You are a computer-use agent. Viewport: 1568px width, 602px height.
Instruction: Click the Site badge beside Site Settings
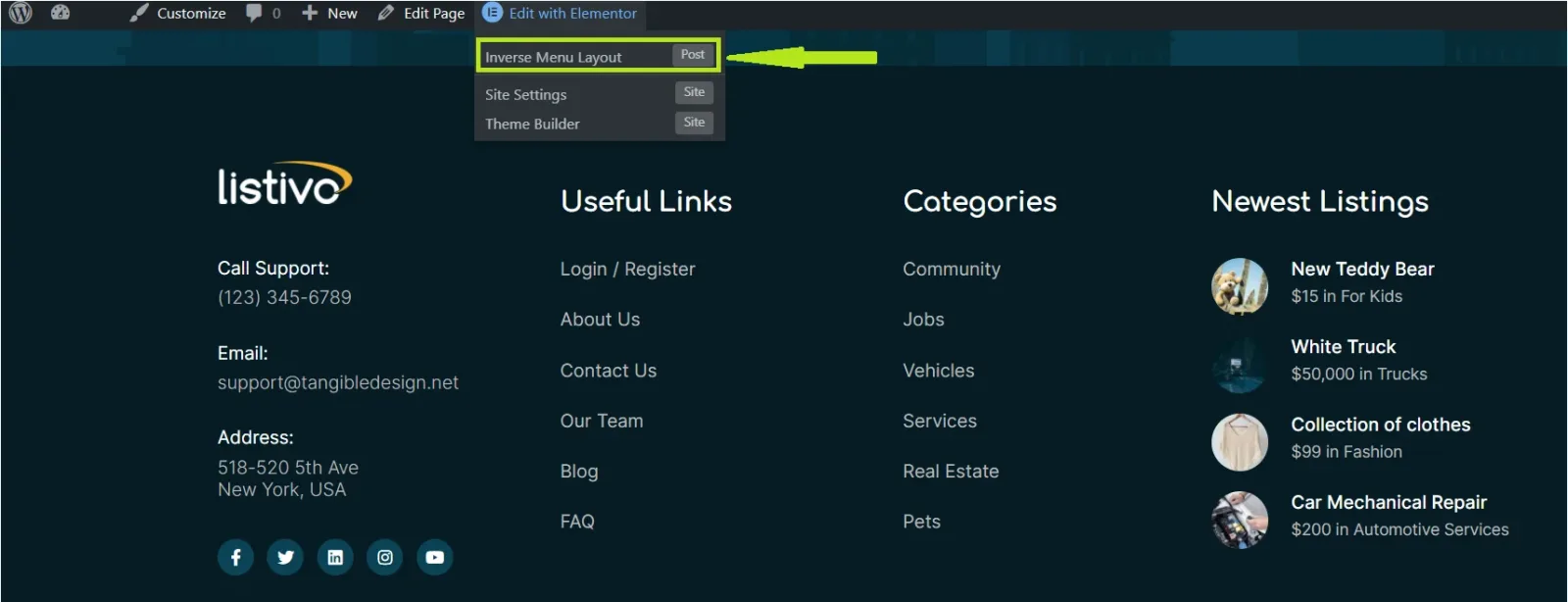point(694,92)
